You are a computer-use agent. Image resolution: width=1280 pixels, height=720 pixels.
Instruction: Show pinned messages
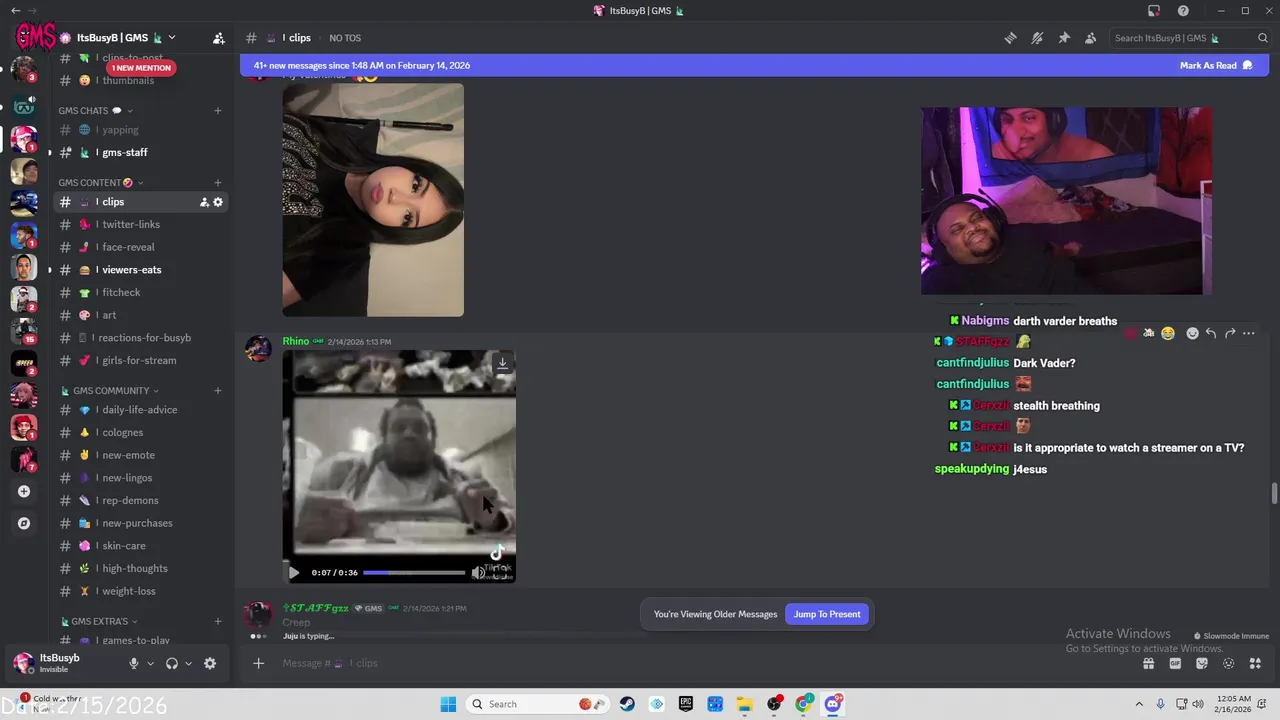(1064, 38)
